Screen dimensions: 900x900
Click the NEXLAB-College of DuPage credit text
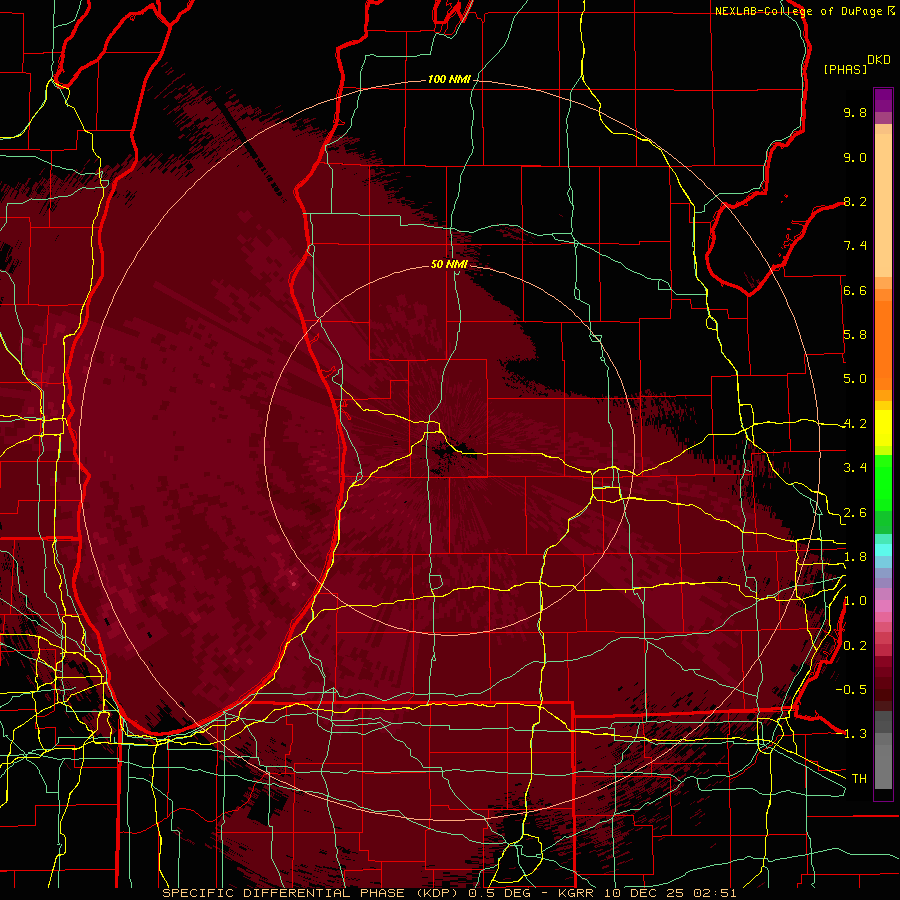tap(798, 11)
